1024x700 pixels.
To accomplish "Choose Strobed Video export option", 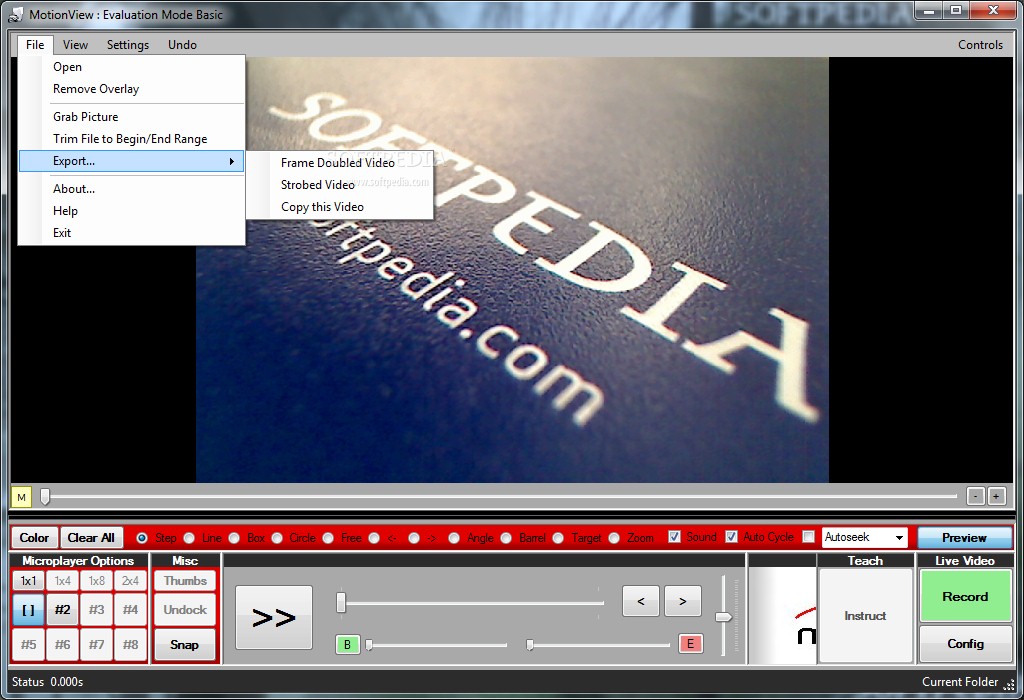I will click(x=340, y=185).
